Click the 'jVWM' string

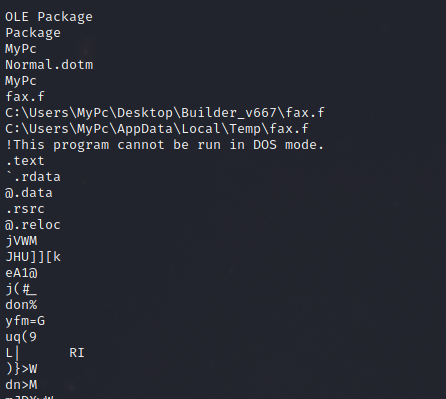(21, 241)
